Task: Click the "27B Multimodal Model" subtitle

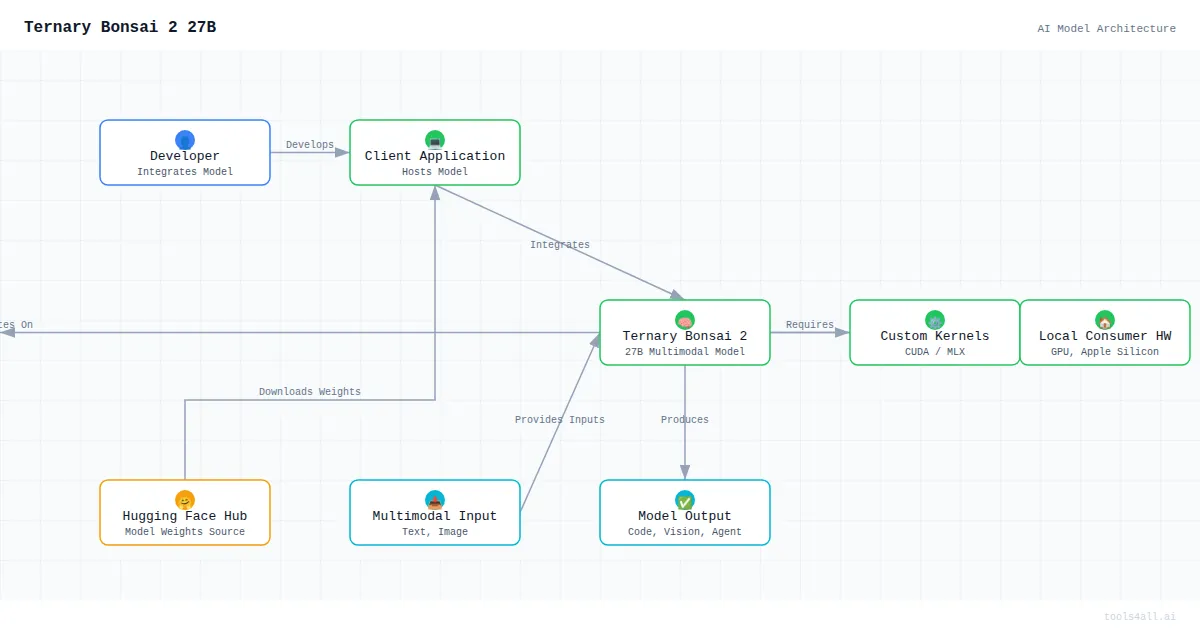Action: click(x=685, y=352)
